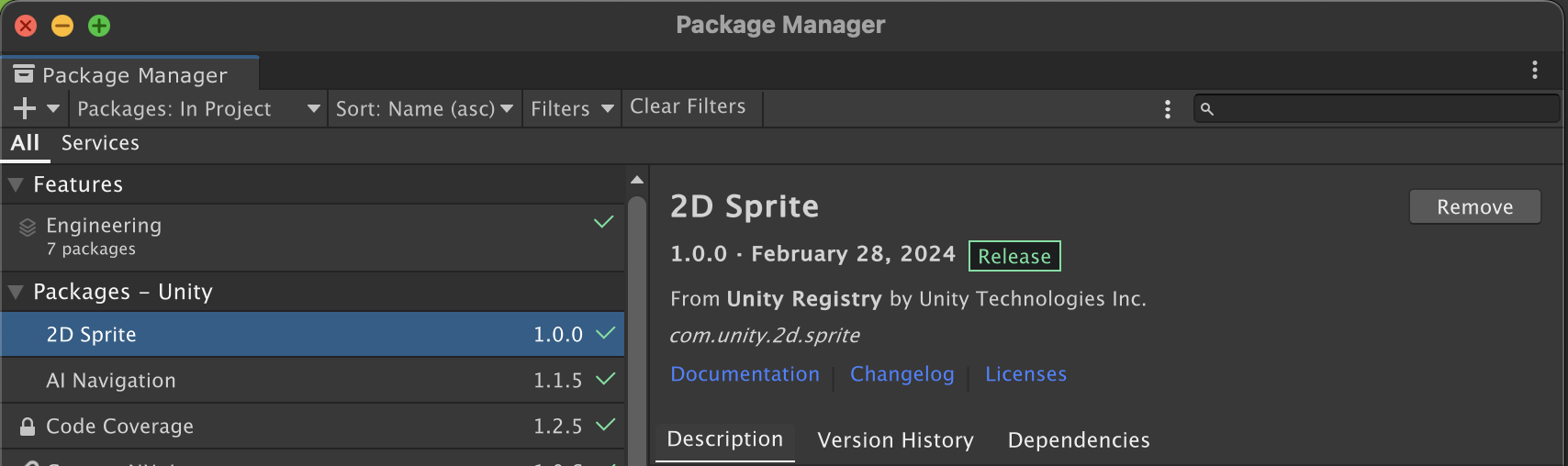Open the Sort: Name (asc) dropdown
This screenshot has width=1568, height=466.
coord(424,109)
